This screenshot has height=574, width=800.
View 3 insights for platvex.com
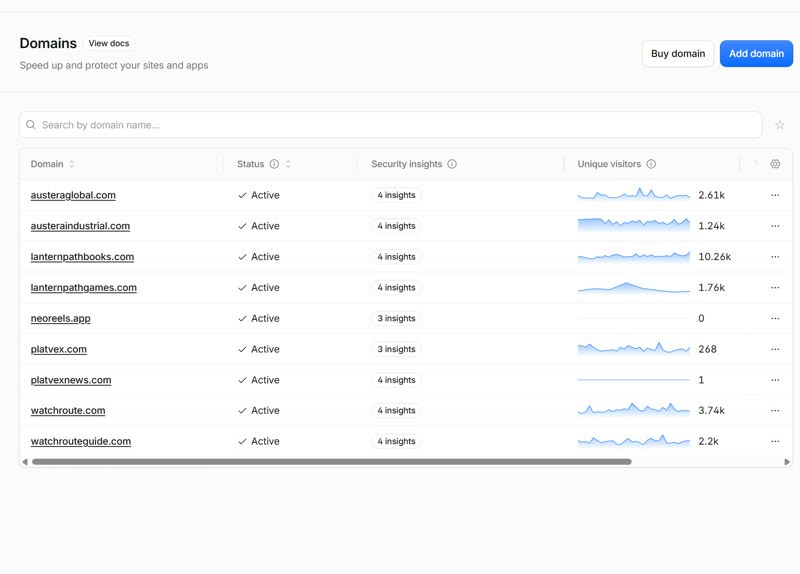(396, 349)
